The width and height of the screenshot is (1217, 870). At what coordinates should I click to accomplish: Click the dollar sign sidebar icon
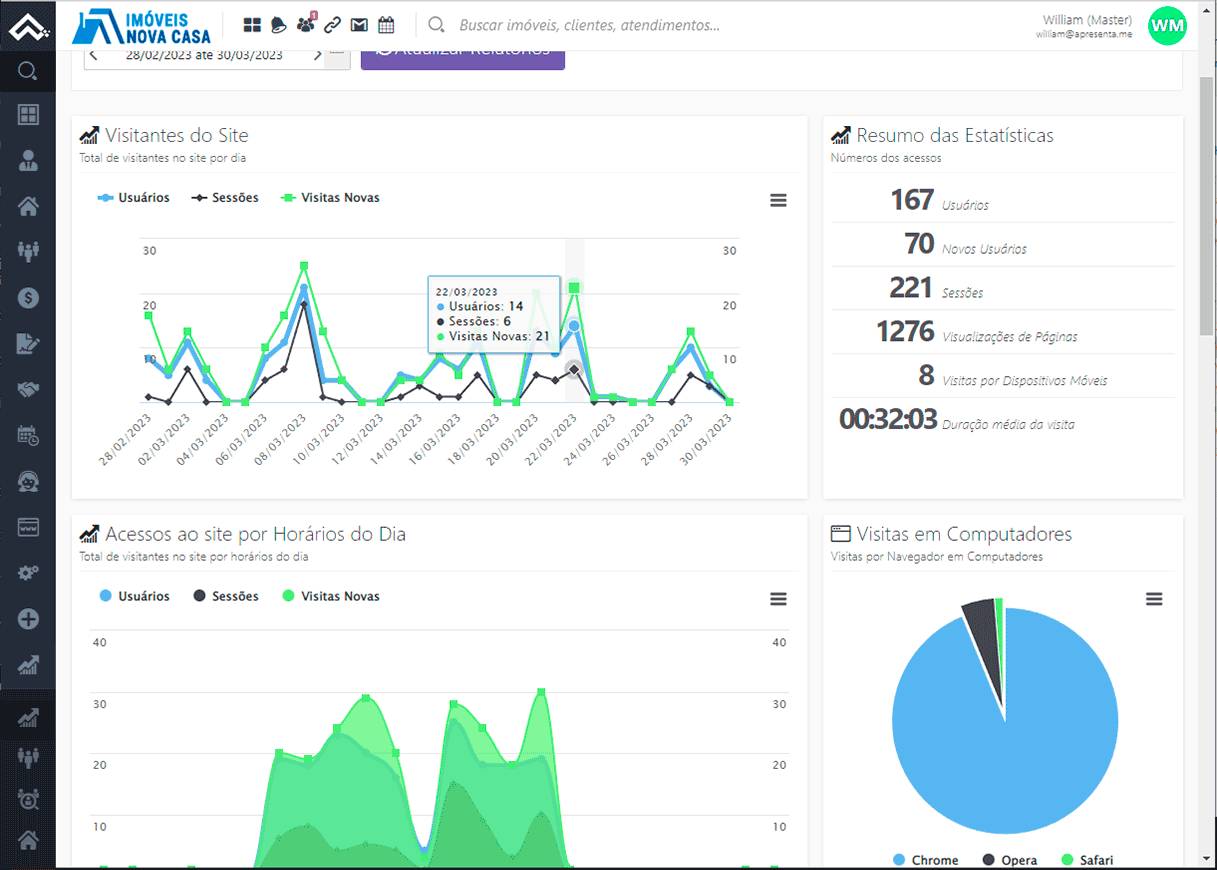tap(28, 297)
